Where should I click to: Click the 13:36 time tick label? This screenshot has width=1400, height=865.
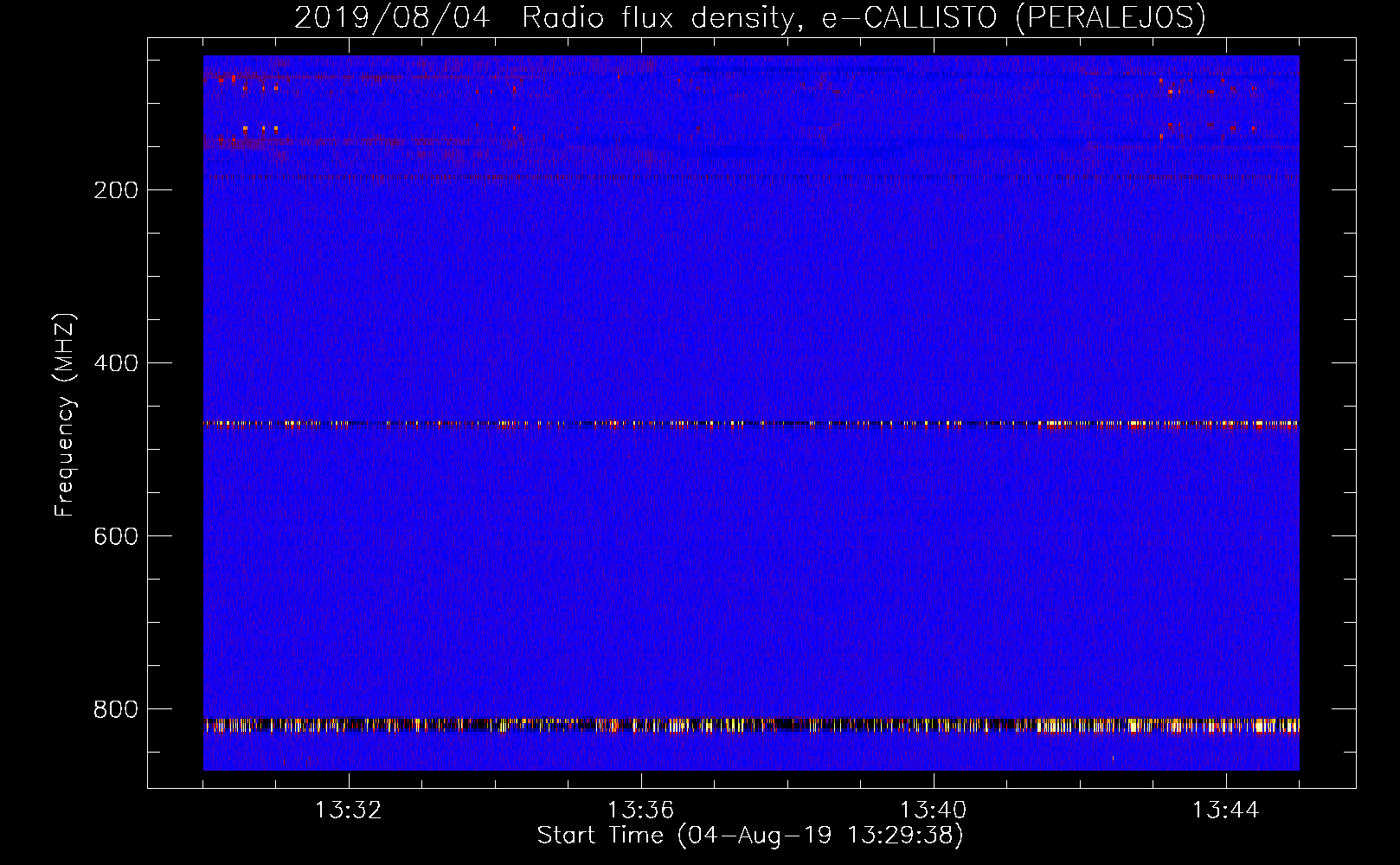pyautogui.click(x=640, y=811)
